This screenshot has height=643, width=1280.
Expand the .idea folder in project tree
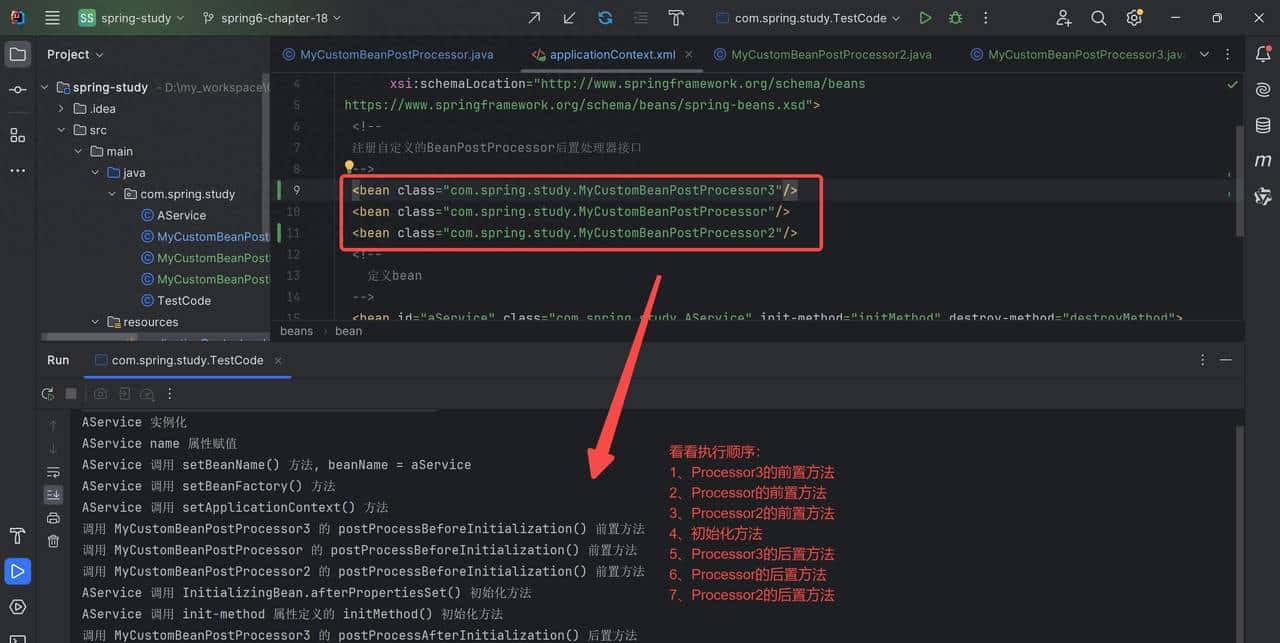click(61, 109)
